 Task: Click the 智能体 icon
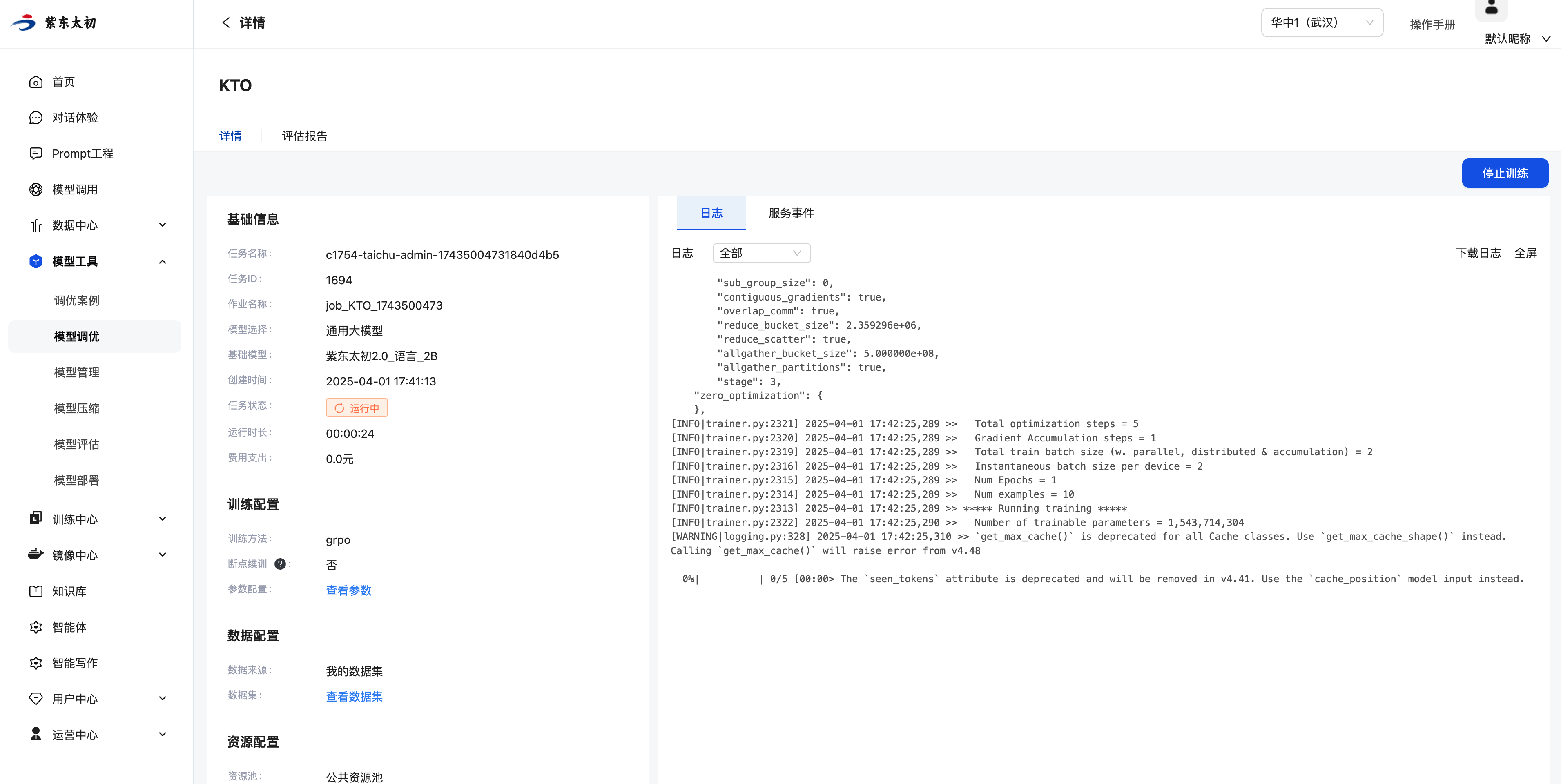pyautogui.click(x=36, y=627)
